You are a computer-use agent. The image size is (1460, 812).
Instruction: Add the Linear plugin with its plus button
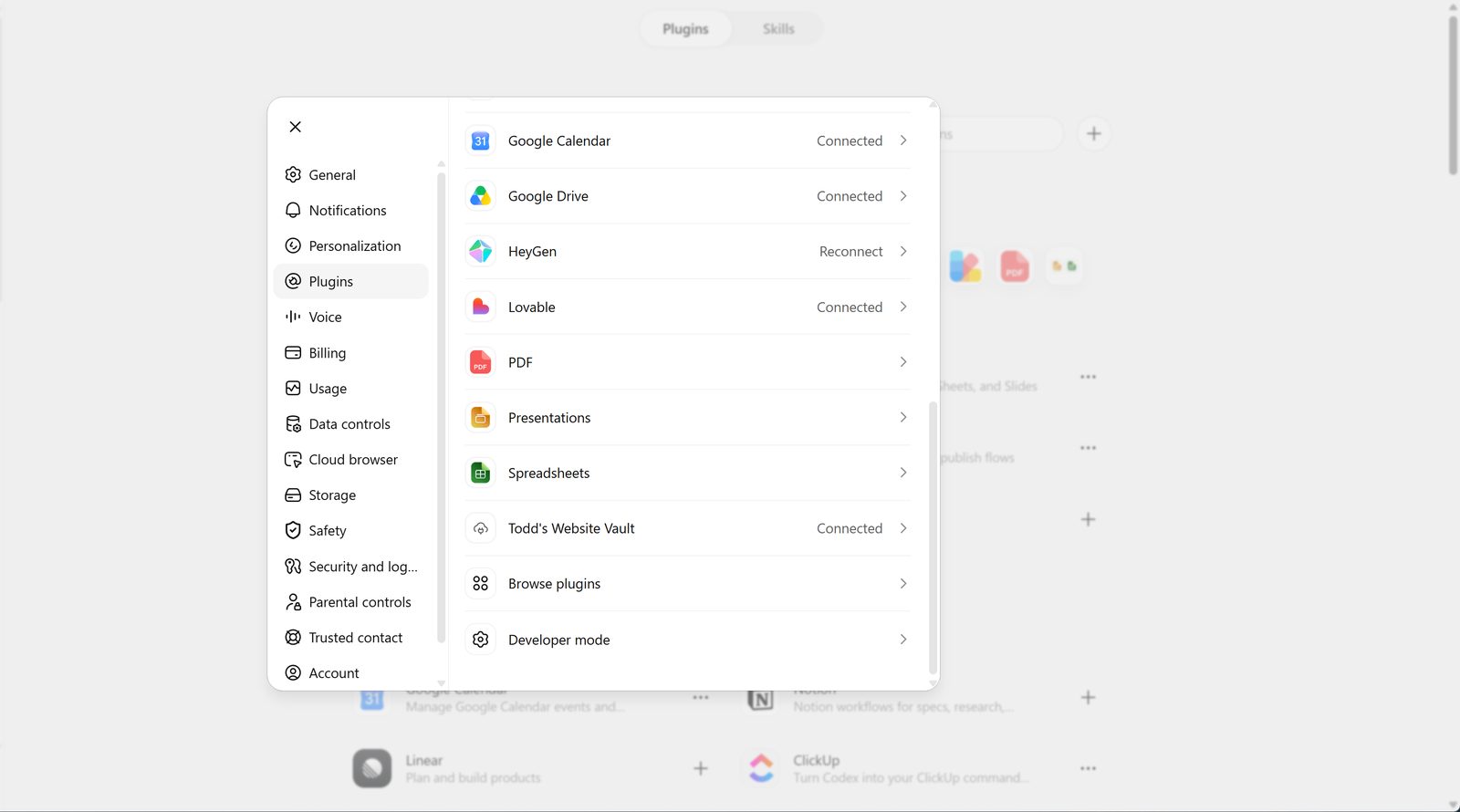700,768
